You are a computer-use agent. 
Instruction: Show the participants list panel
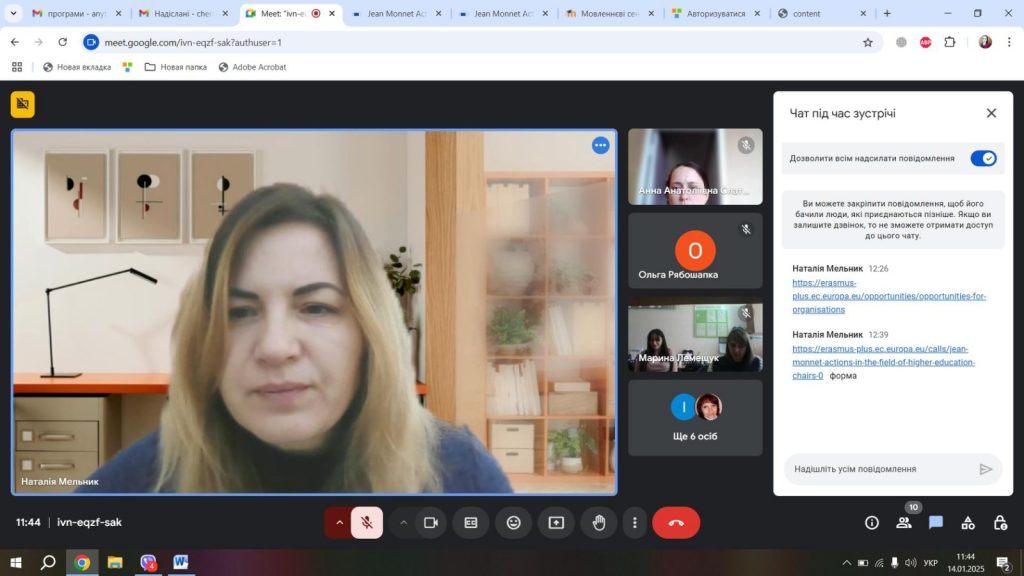[x=904, y=522]
